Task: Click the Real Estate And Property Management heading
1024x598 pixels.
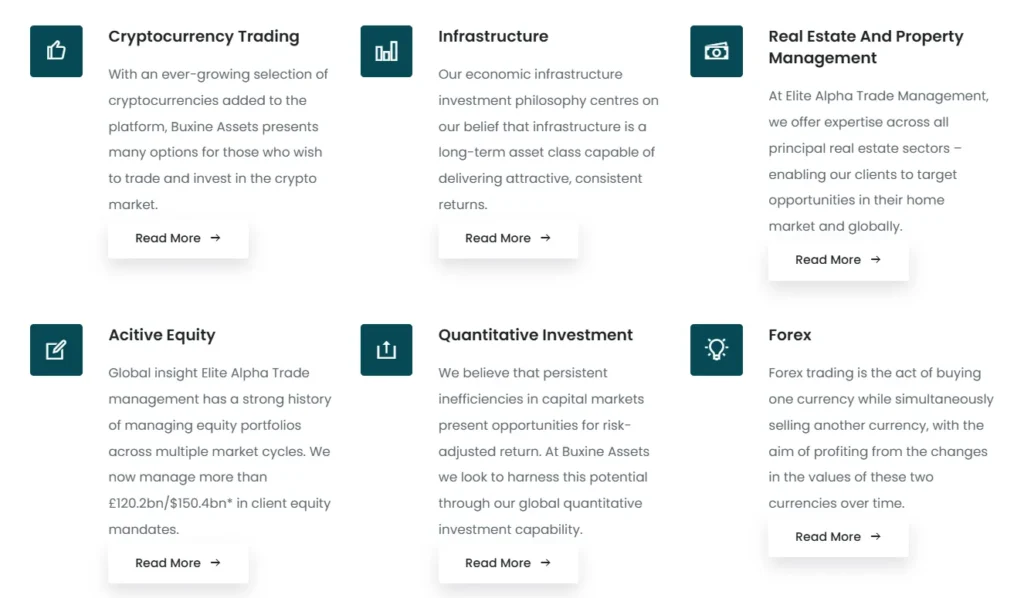Action: click(x=865, y=47)
